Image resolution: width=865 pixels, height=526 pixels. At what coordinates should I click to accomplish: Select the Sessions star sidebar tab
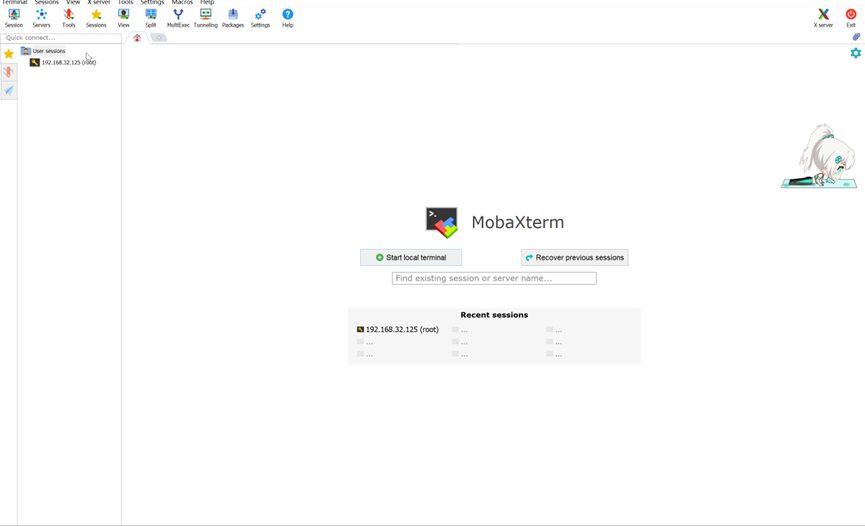(9, 54)
